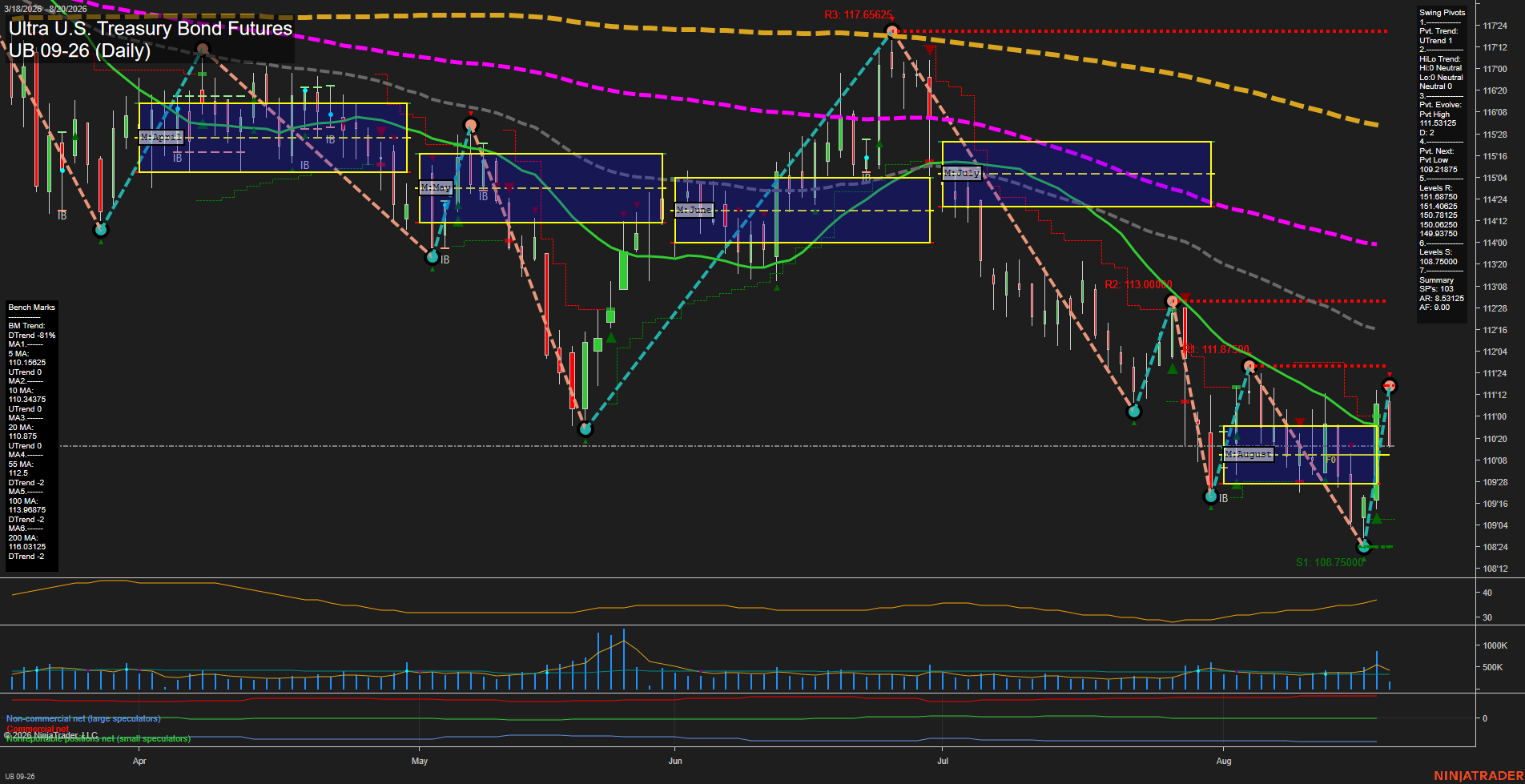
Task: Click the M-June monthly range label
Action: tap(694, 210)
